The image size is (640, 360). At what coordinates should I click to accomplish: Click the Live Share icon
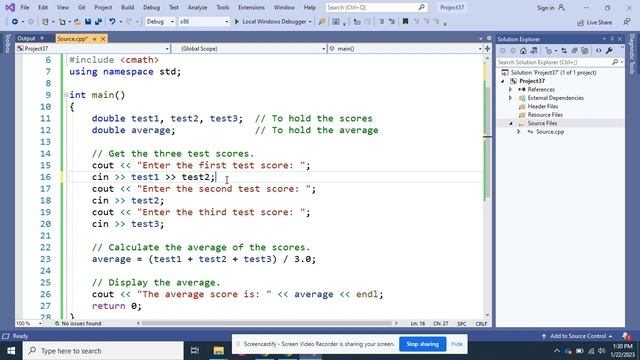click(580, 22)
